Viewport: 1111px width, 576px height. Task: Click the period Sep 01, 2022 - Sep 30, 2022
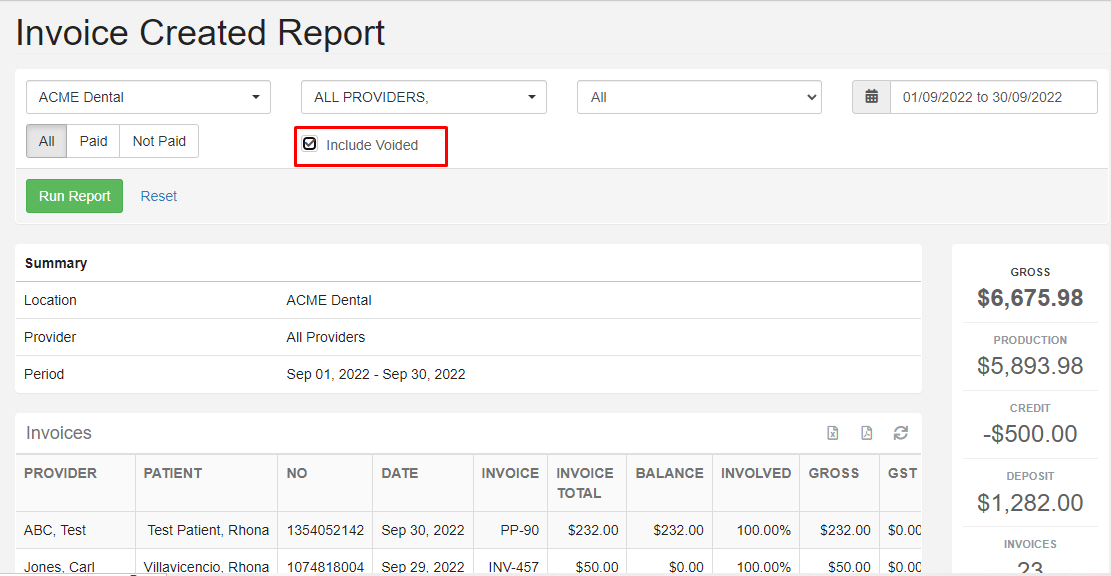tap(376, 374)
